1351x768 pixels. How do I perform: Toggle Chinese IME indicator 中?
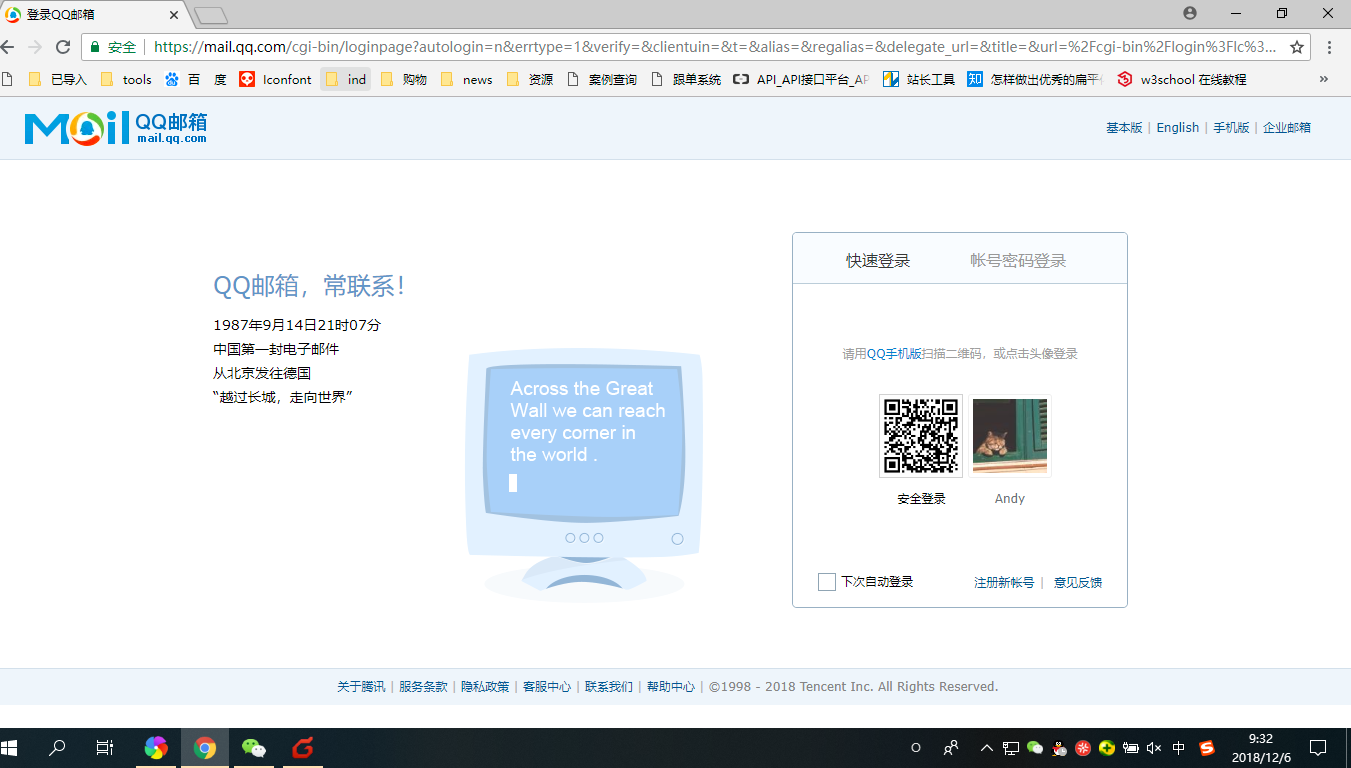1179,748
